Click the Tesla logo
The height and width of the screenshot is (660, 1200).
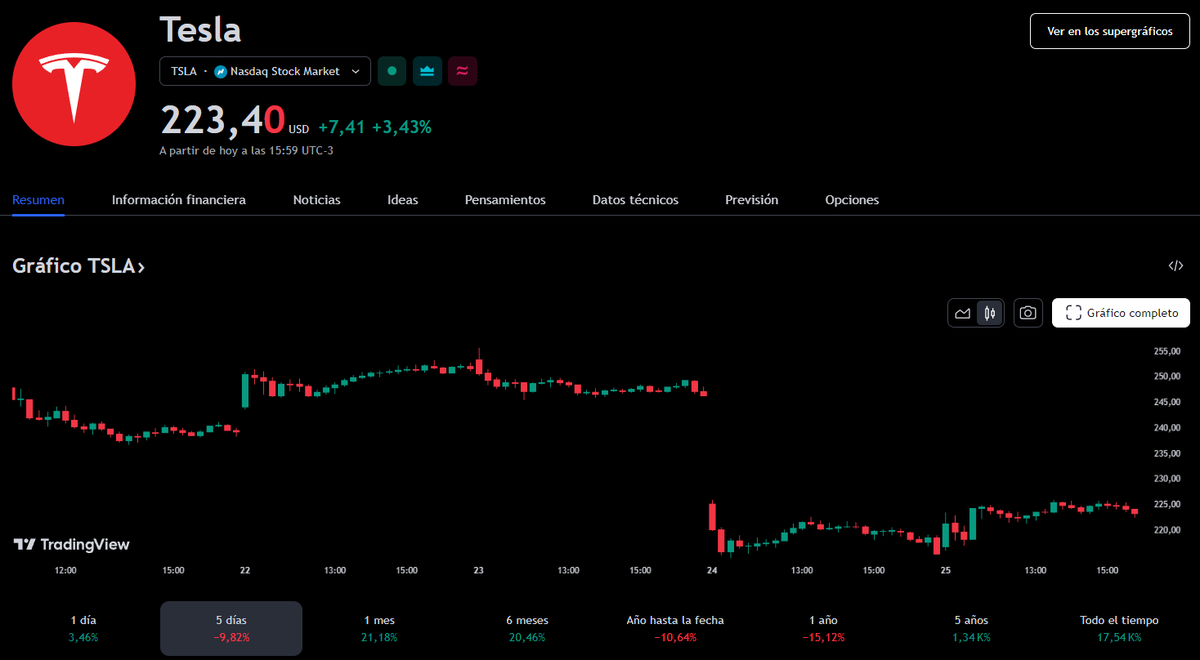point(73,84)
